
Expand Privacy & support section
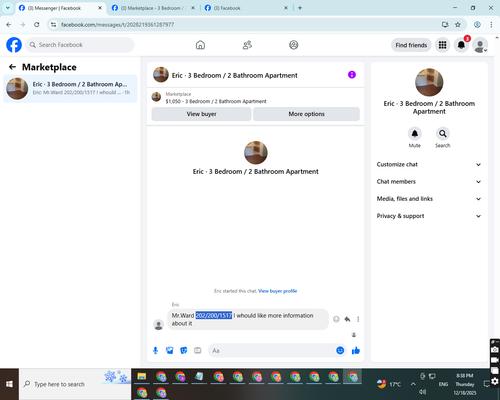click(x=429, y=216)
